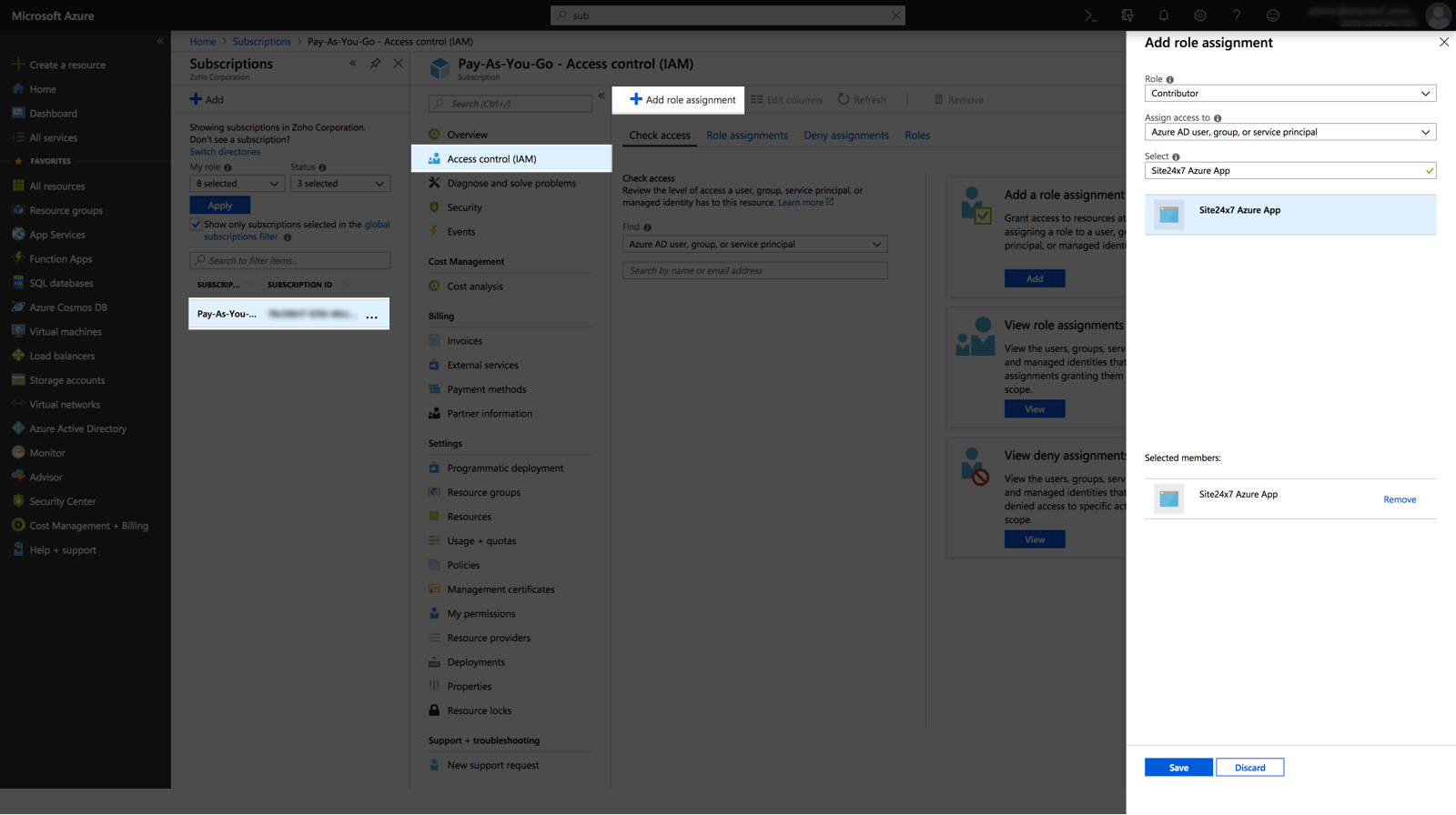The height and width of the screenshot is (815, 1456).
Task: Collapse the resource menu chevron
Action: point(601,96)
